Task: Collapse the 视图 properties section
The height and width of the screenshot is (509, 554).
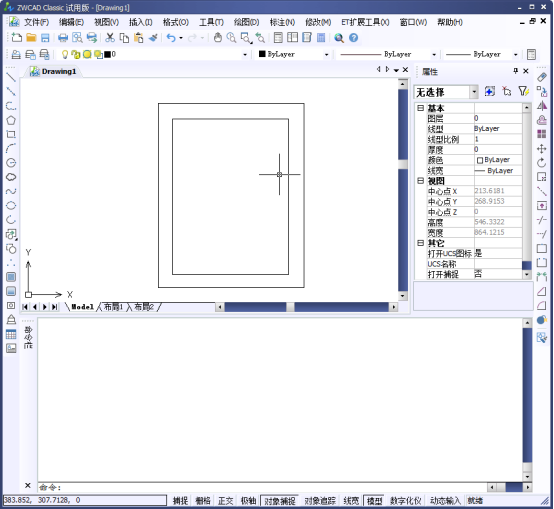Action: [420, 181]
